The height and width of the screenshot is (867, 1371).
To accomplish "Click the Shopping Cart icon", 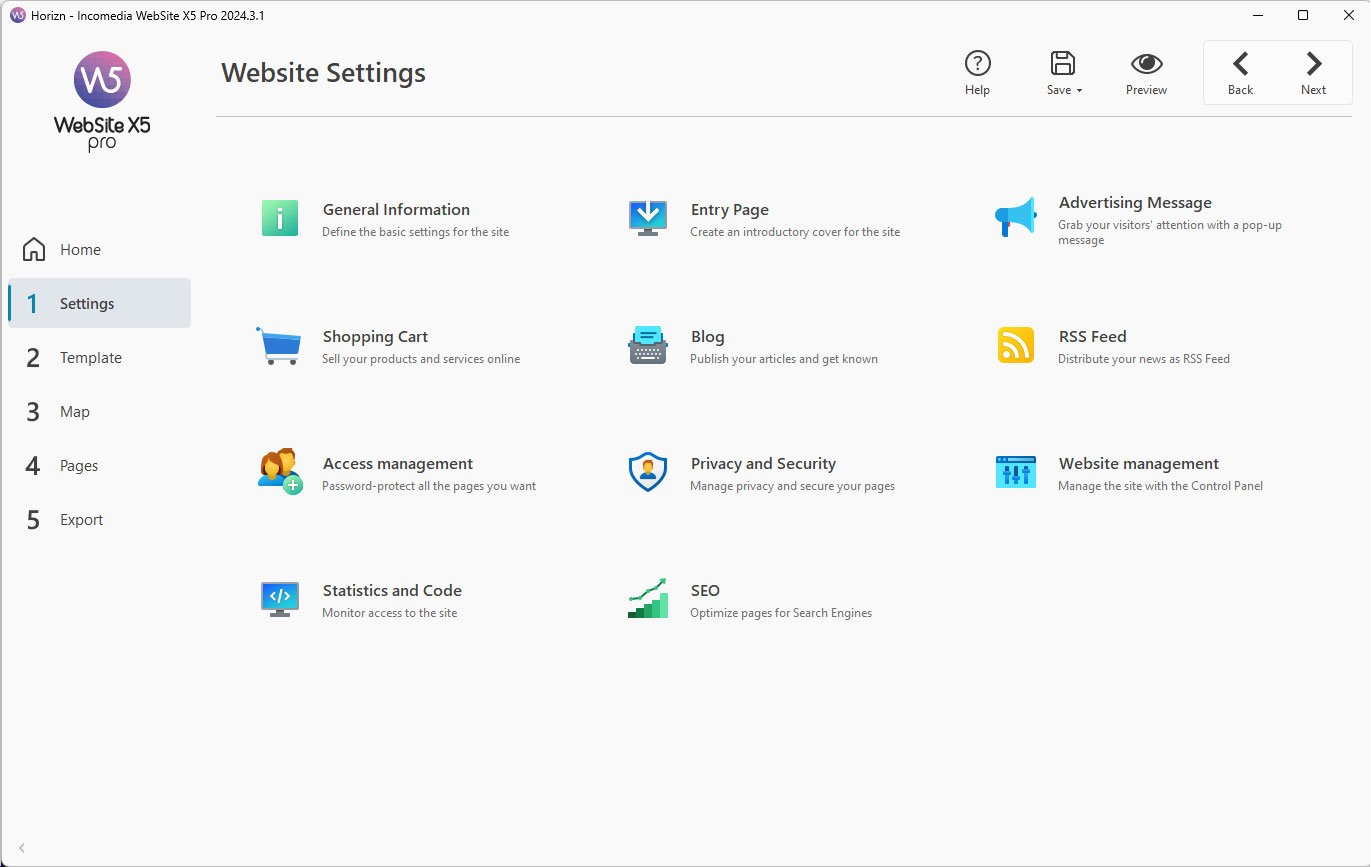I will 278,346.
